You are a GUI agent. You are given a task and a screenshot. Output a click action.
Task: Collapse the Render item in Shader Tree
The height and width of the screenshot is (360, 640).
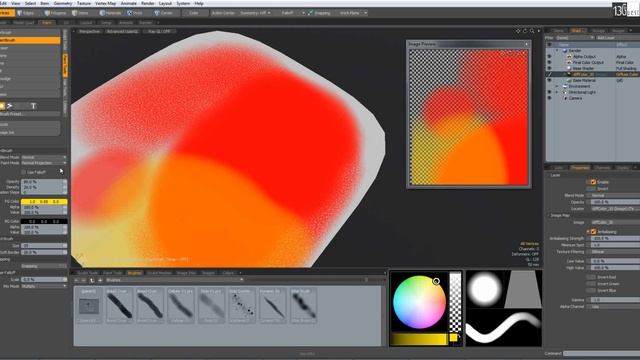[557, 51]
